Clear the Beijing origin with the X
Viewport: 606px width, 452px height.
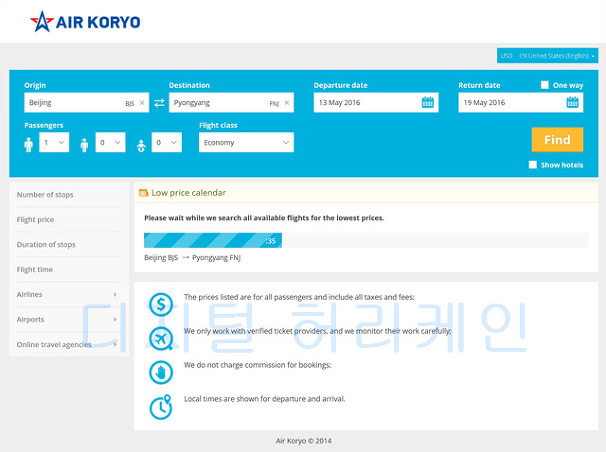[x=142, y=103]
